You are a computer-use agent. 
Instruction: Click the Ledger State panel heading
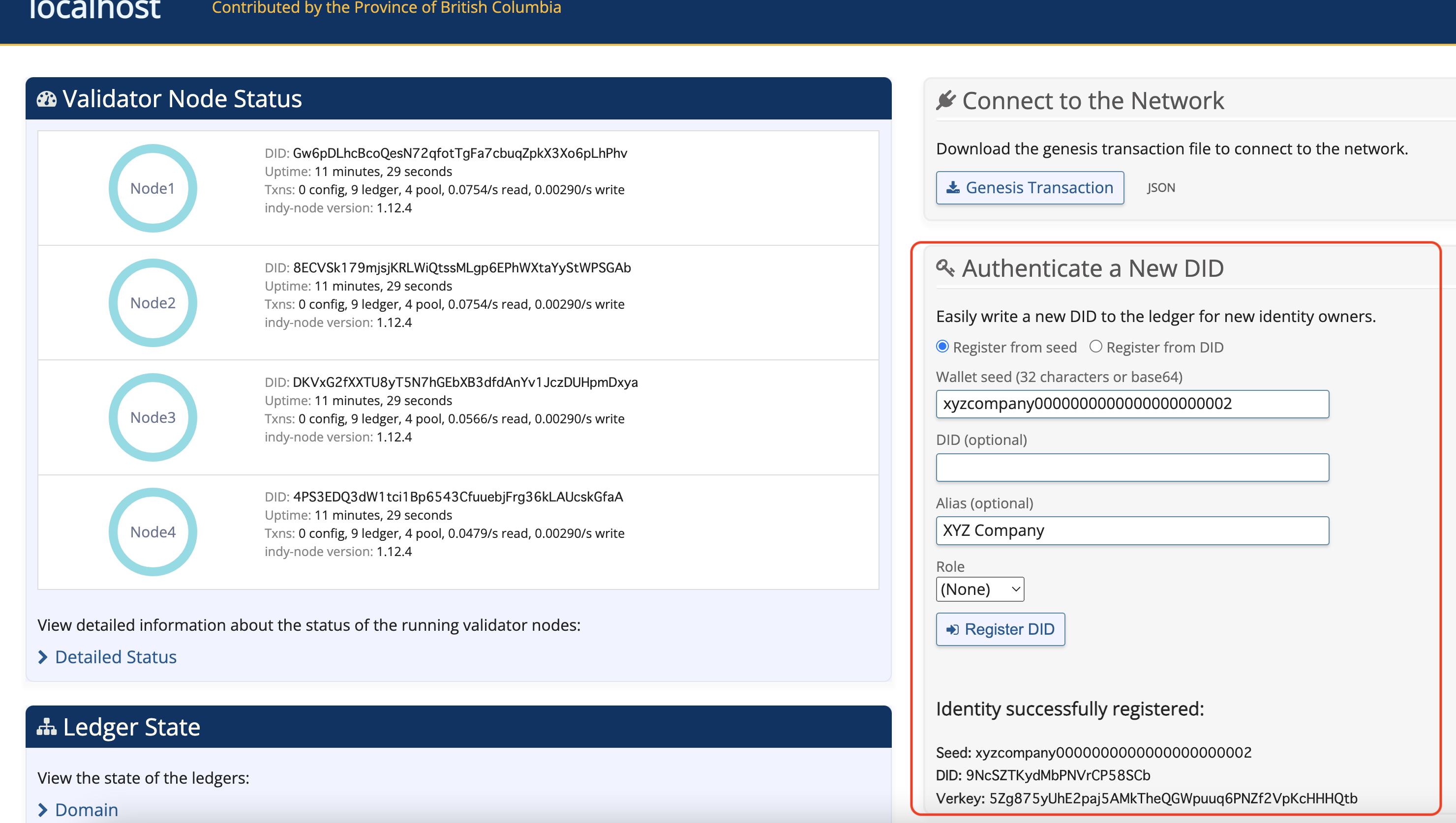[132, 727]
